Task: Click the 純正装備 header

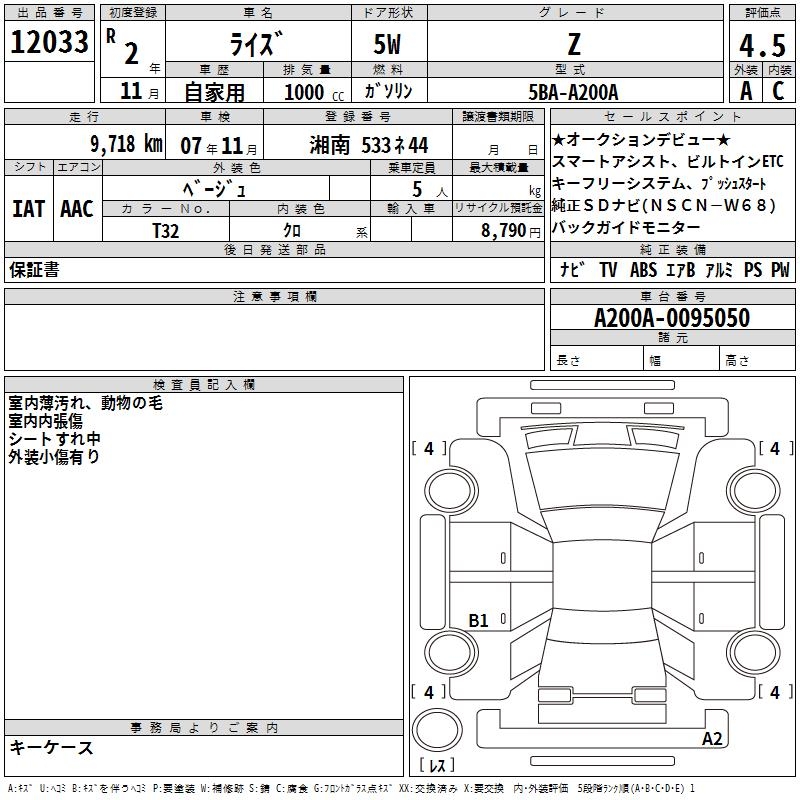Action: (x=672, y=249)
